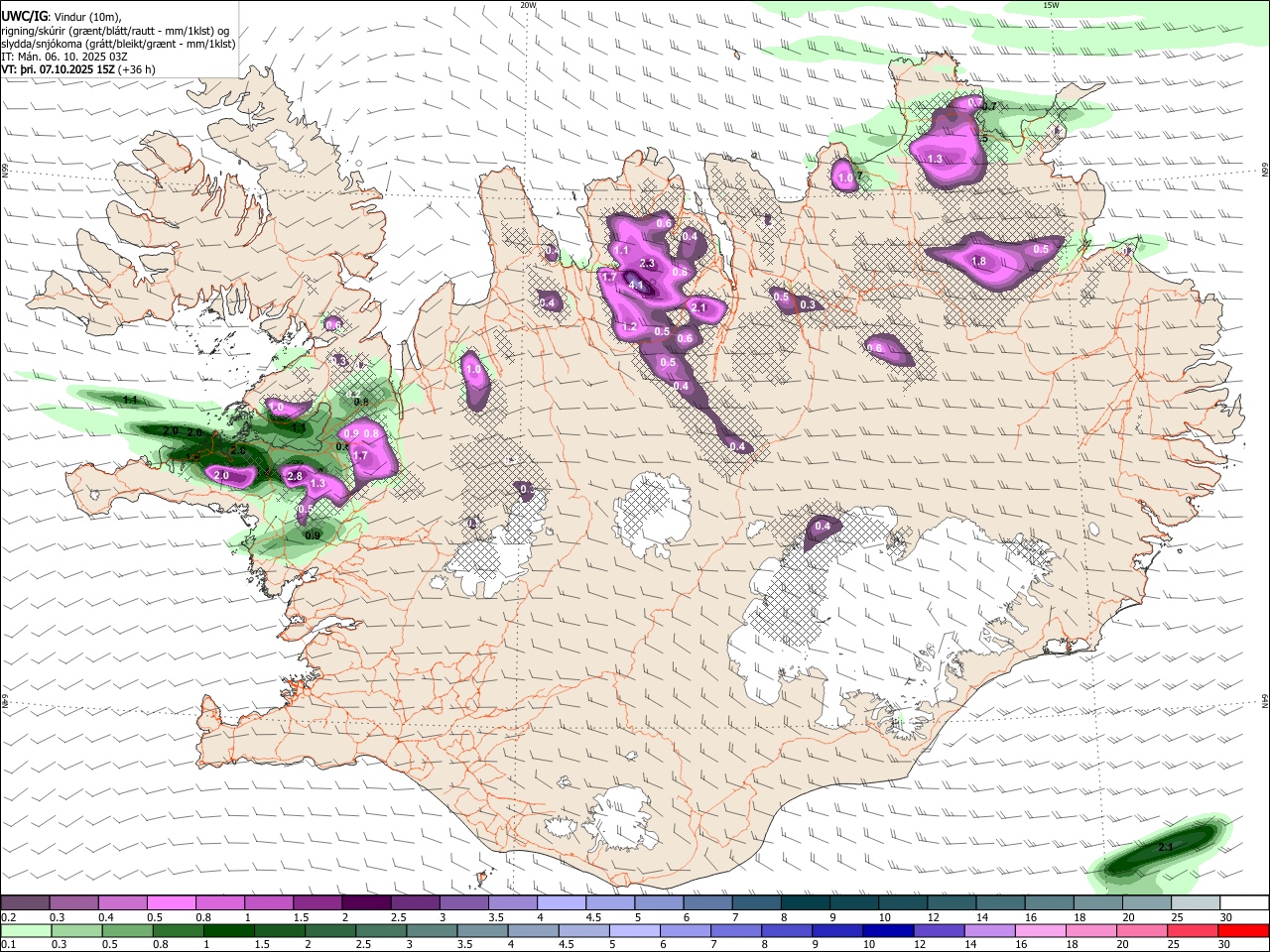Click the '1.8' snowfall value on the map
The width and height of the screenshot is (1270, 952).
click(x=978, y=262)
